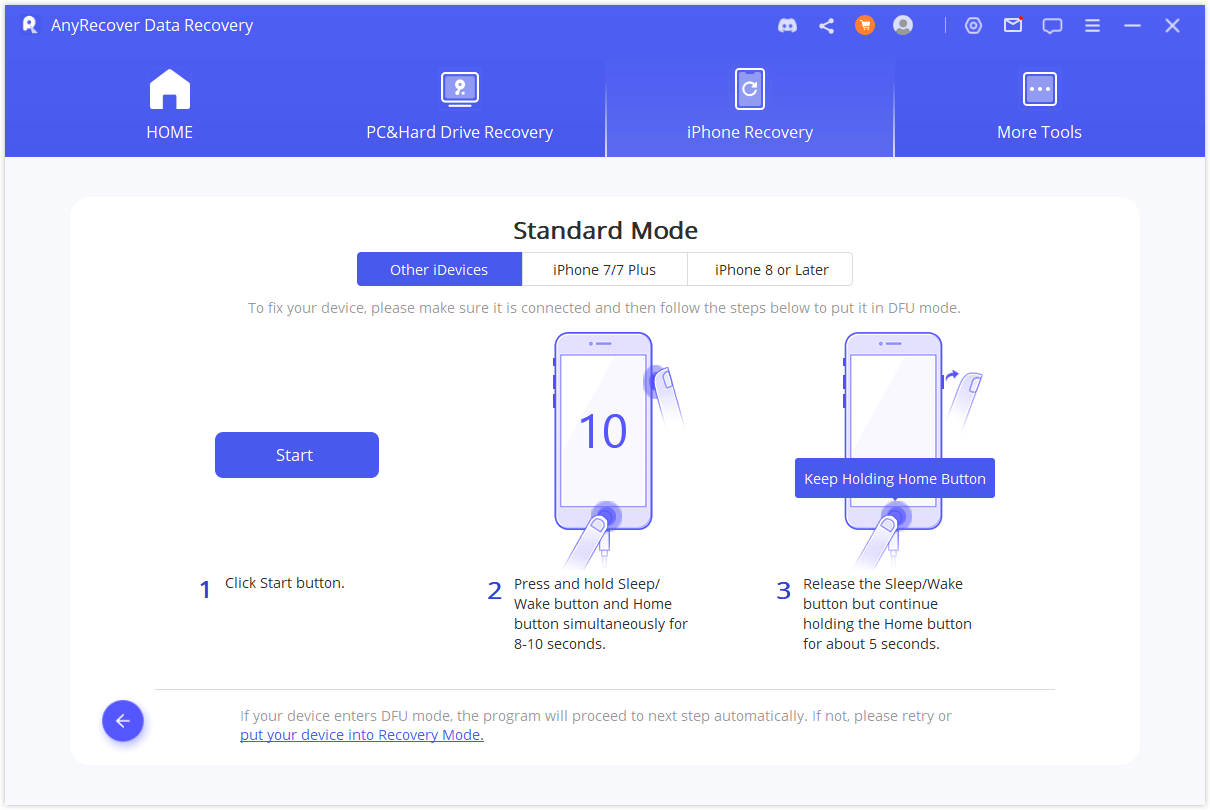1210x810 pixels.
Task: Select the iPhone Recovery tab
Action: [749, 106]
